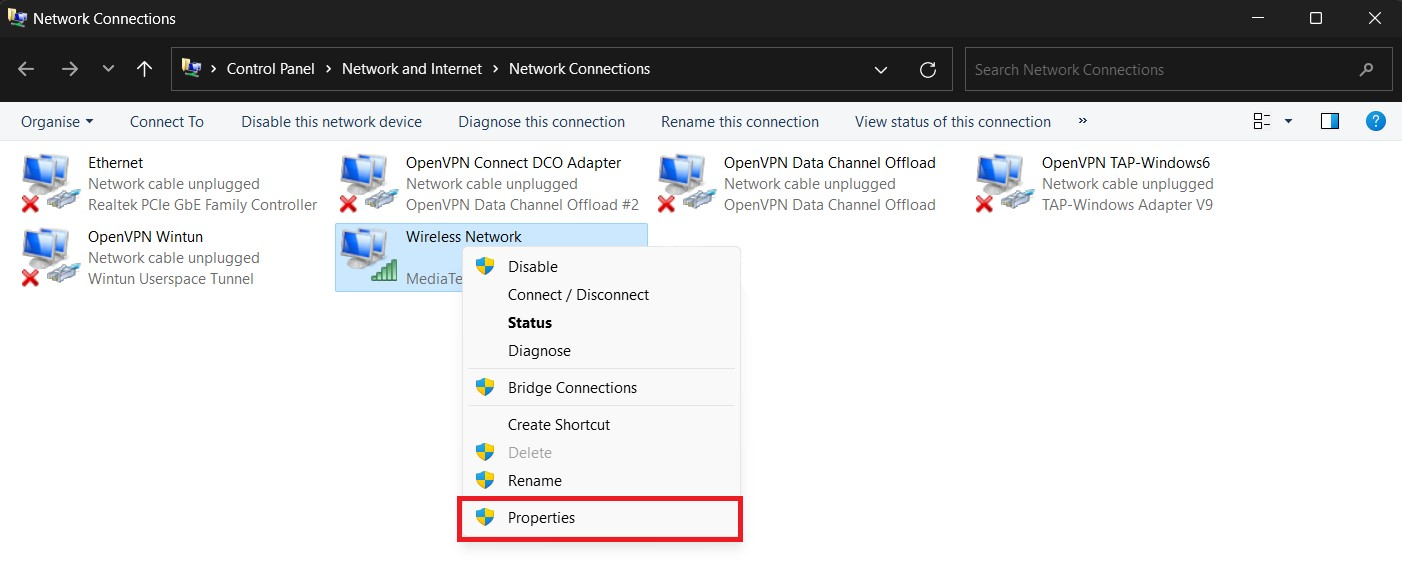This screenshot has width=1402, height=562.
Task: Show more toolbar commands chevron
Action: (x=1083, y=120)
